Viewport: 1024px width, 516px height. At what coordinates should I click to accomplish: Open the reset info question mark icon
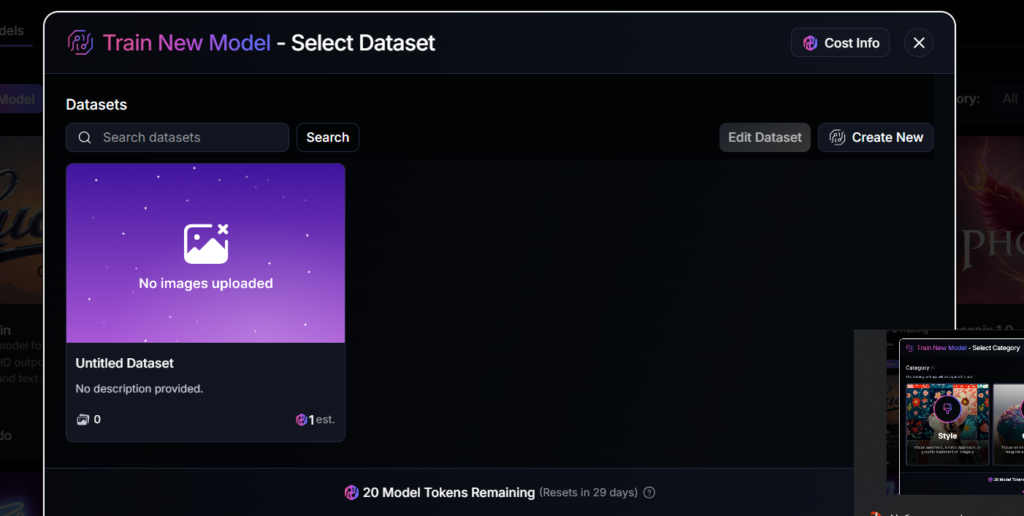(x=649, y=493)
